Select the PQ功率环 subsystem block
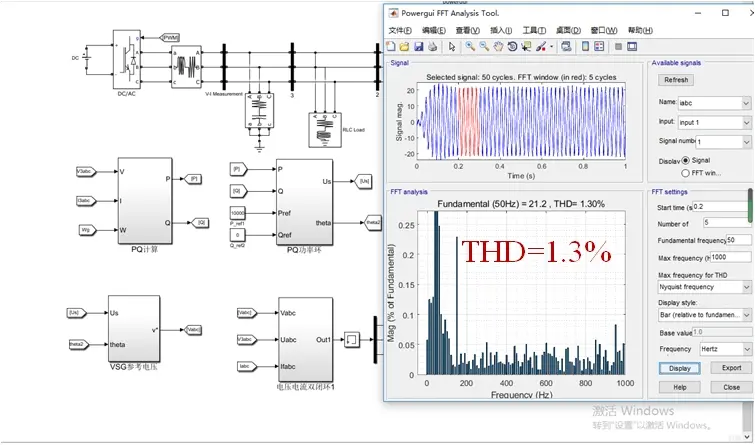Viewport: 755px width, 445px height. (x=304, y=202)
